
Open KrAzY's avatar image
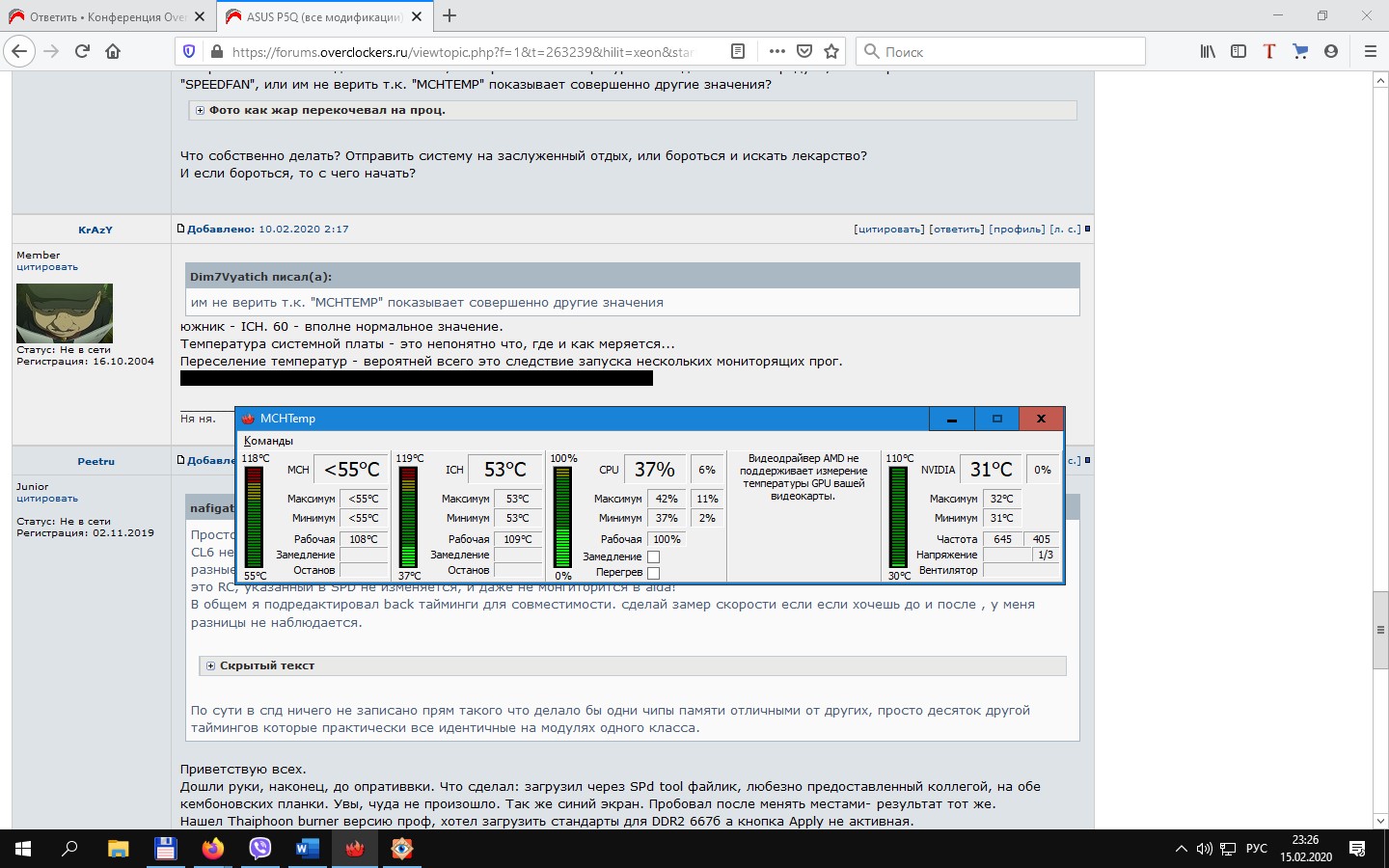pos(65,313)
